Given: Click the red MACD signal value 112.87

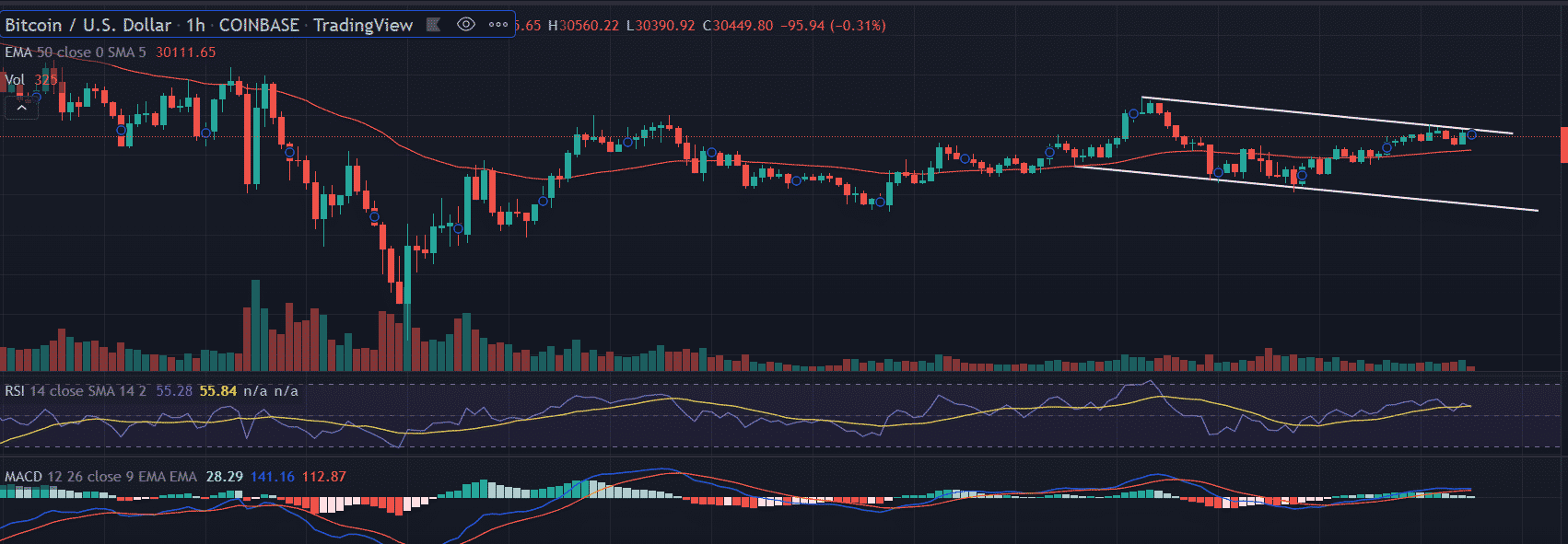Looking at the screenshot, I should coord(323,477).
